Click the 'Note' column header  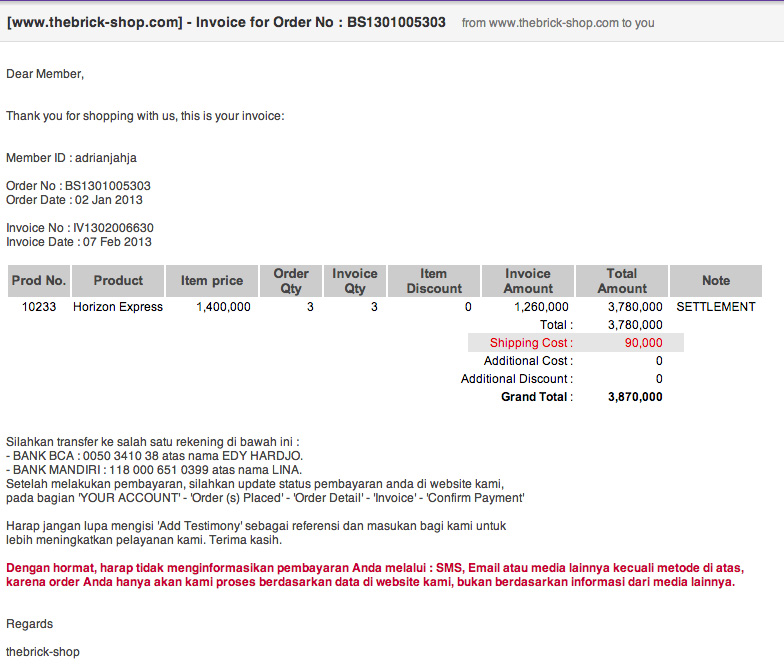pos(716,281)
